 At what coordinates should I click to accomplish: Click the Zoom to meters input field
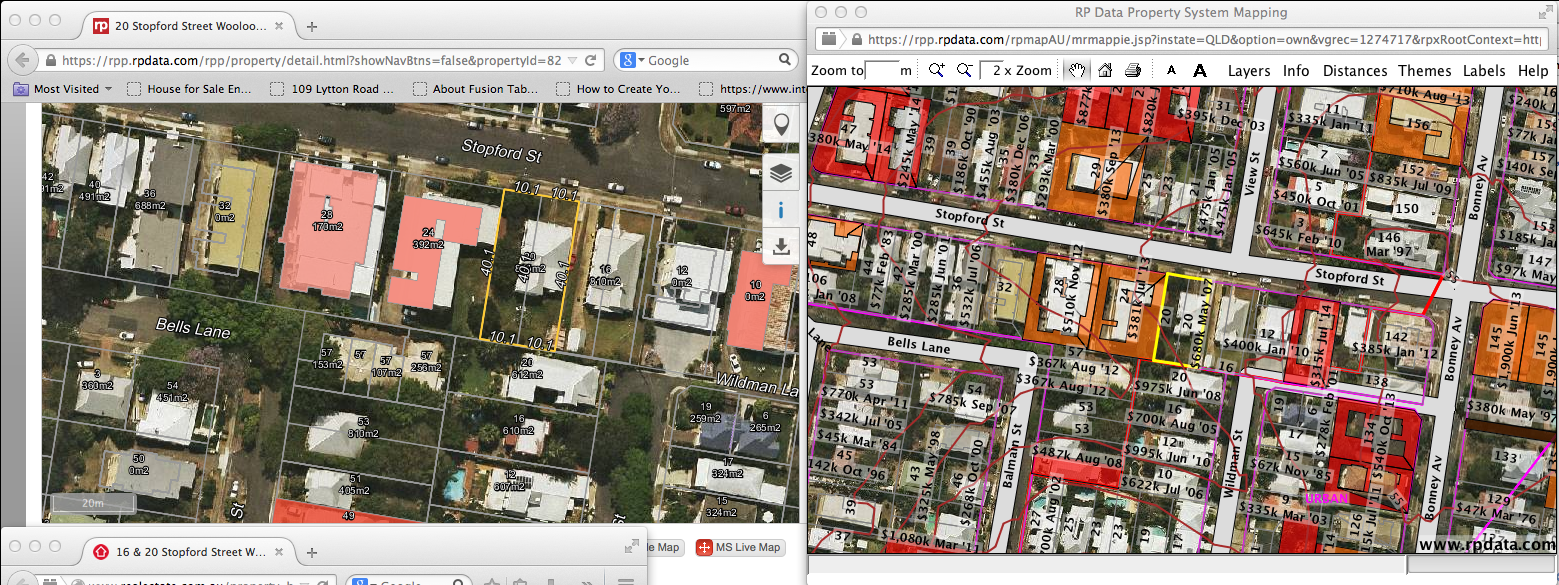(881, 71)
